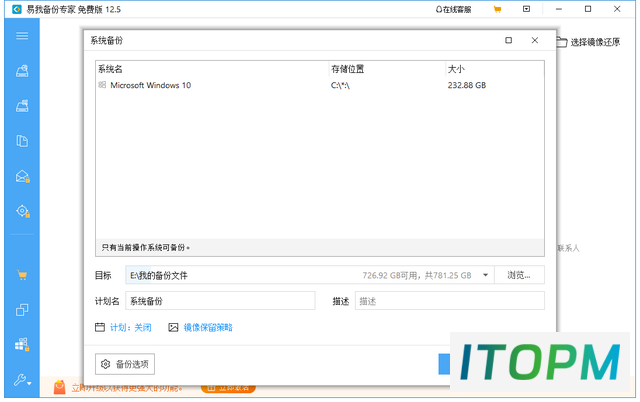Click 选择镜像还原 folder button
The image size is (640, 402).
coord(588,42)
